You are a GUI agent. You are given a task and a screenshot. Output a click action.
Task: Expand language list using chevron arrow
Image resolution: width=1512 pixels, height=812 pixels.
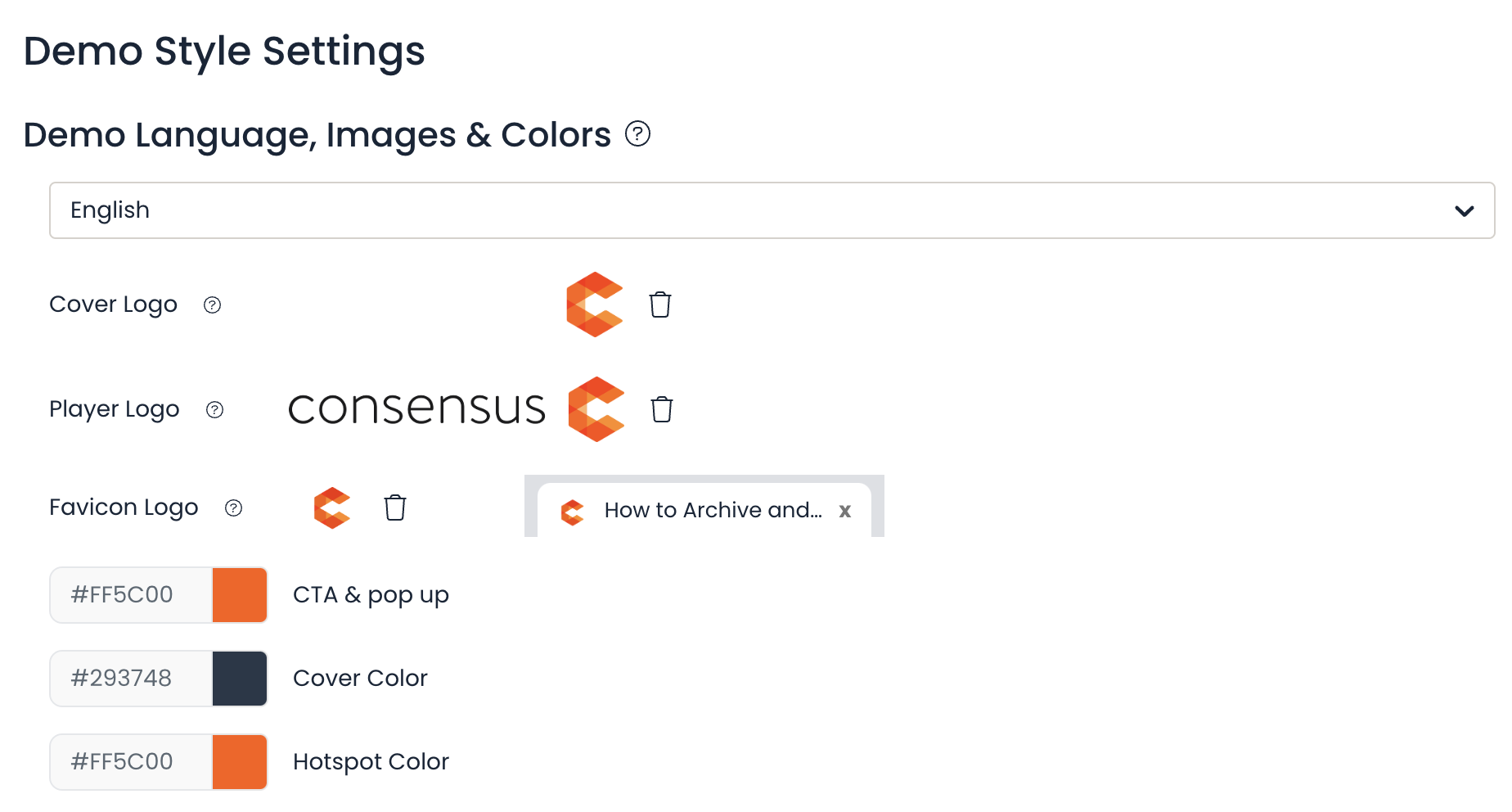(1465, 211)
